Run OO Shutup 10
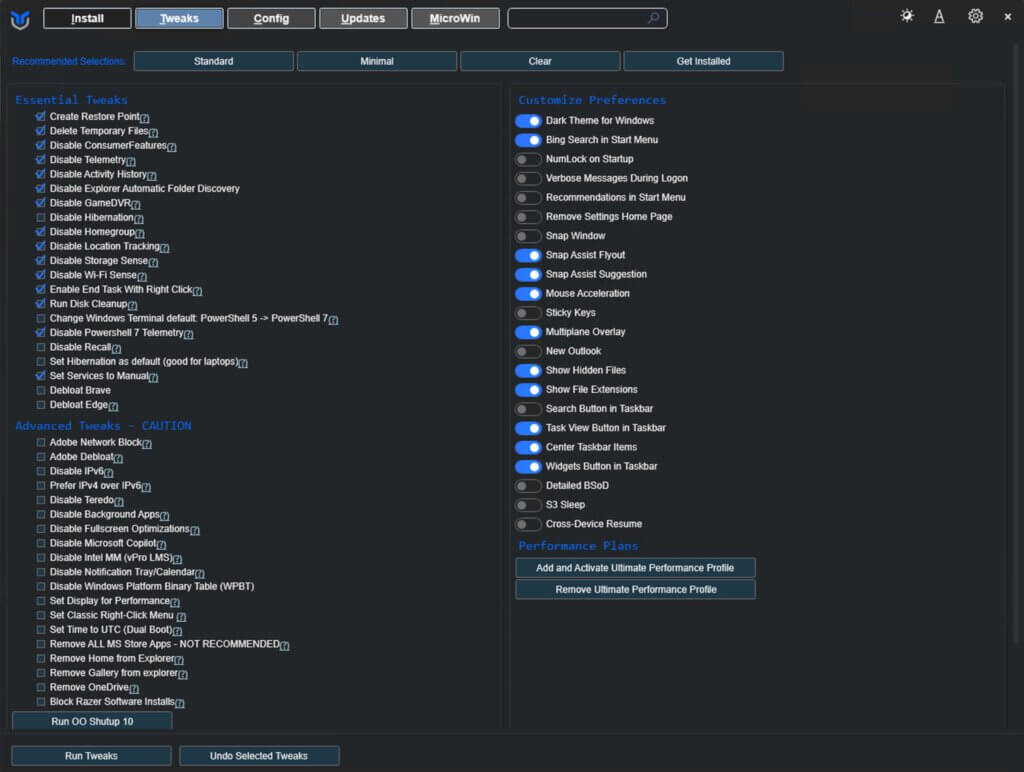The width and height of the screenshot is (1024, 772). pos(92,721)
